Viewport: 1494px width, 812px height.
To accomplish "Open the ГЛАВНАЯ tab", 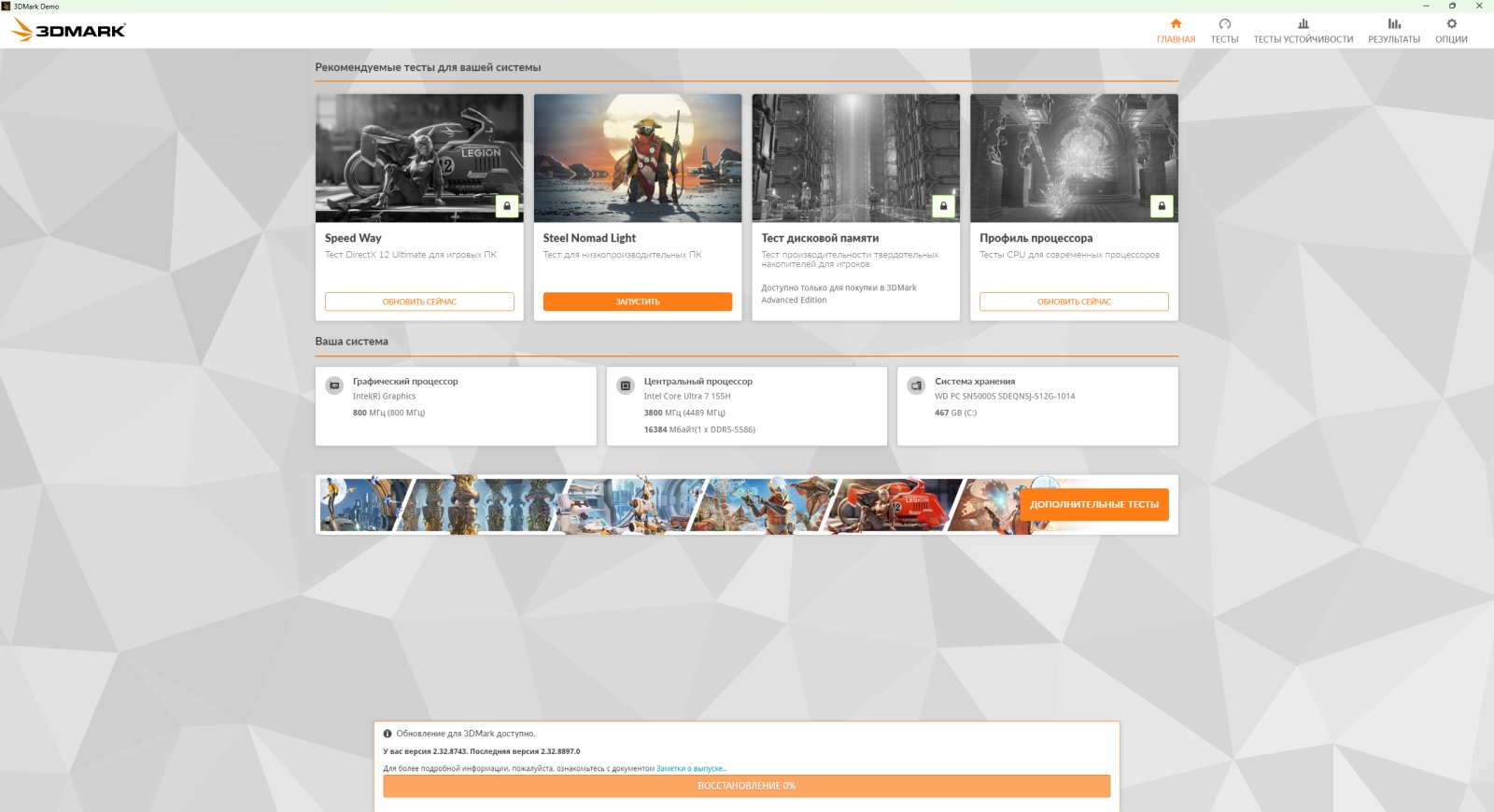I will coord(1176,30).
